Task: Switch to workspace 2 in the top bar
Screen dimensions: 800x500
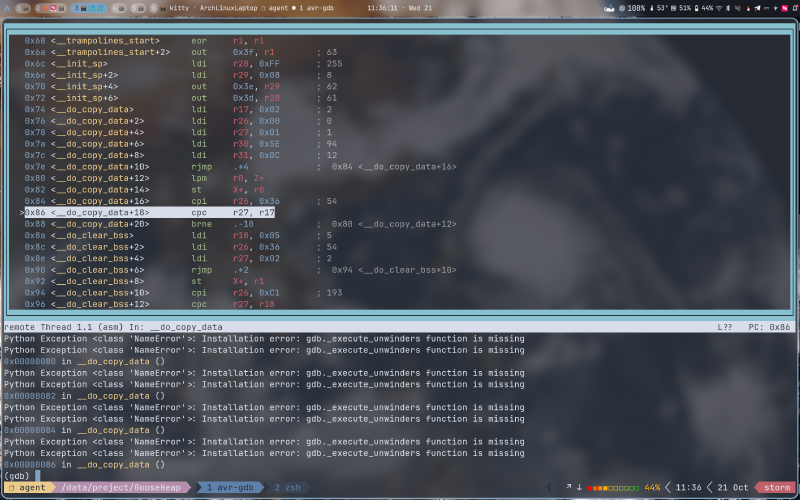Action: [51, 8]
